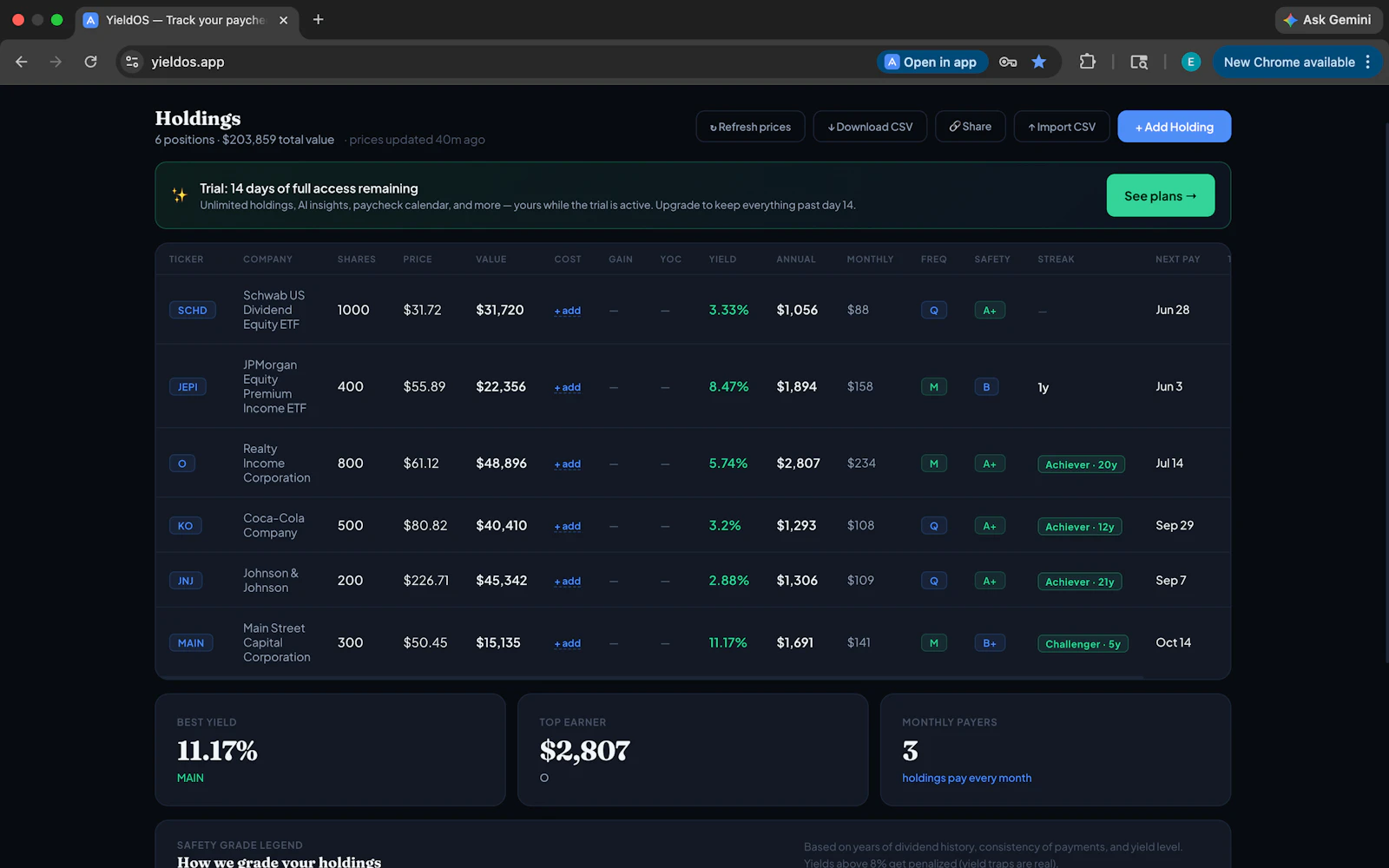Click Import CSV button

pos(1062,127)
